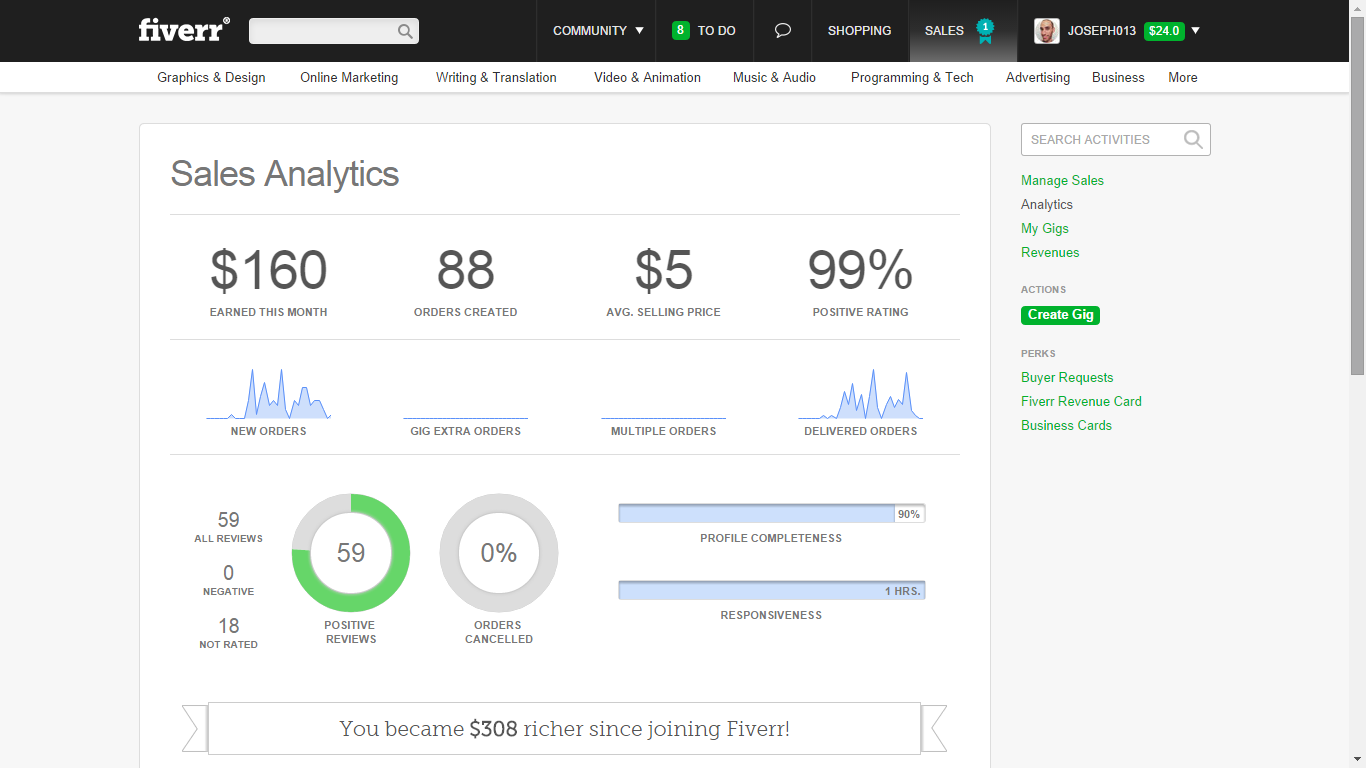
Task: Click the Joseph013 profile avatar
Action: [x=1046, y=31]
